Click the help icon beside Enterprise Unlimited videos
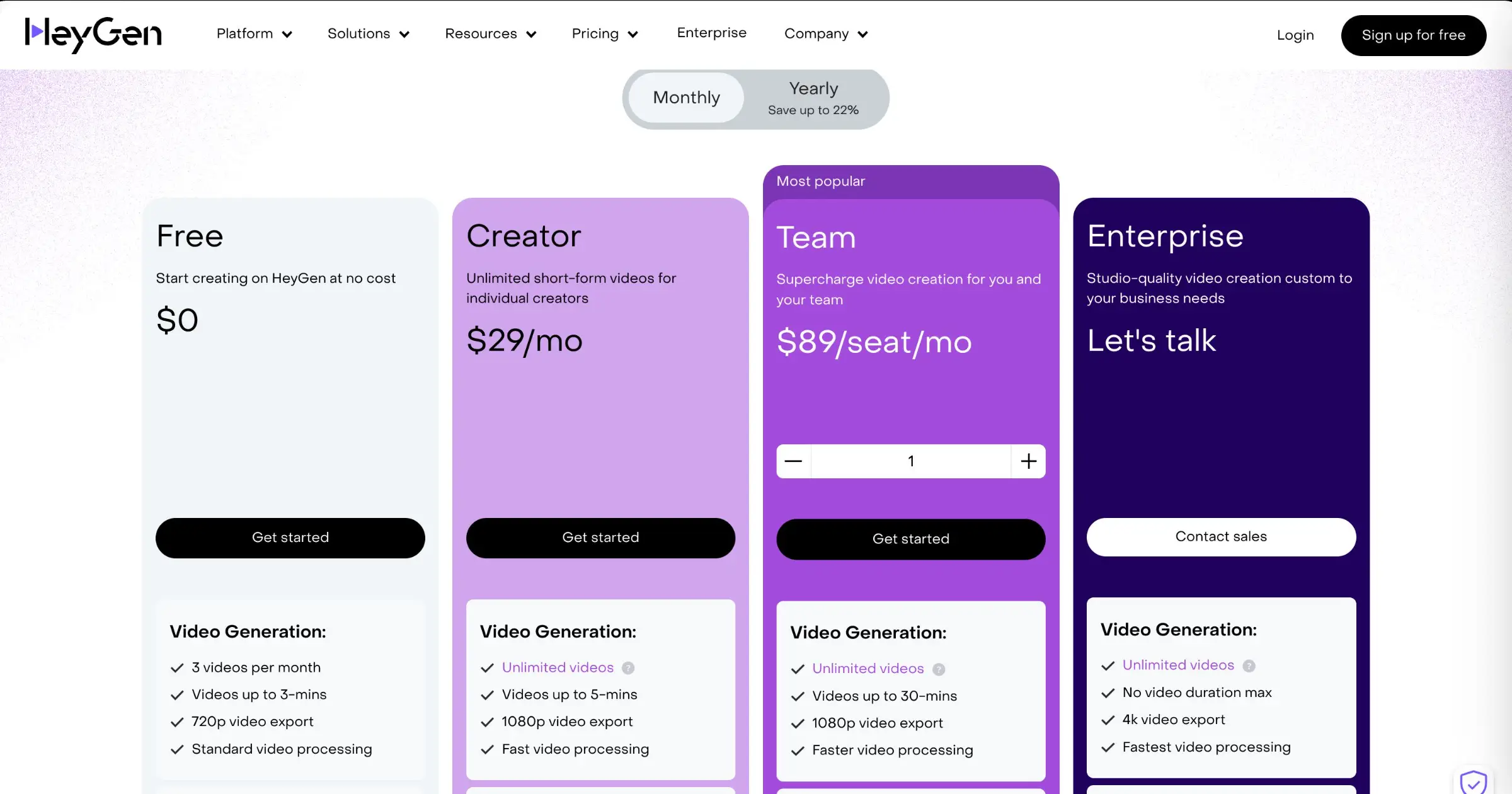Viewport: 1512px width, 794px height. (1249, 666)
